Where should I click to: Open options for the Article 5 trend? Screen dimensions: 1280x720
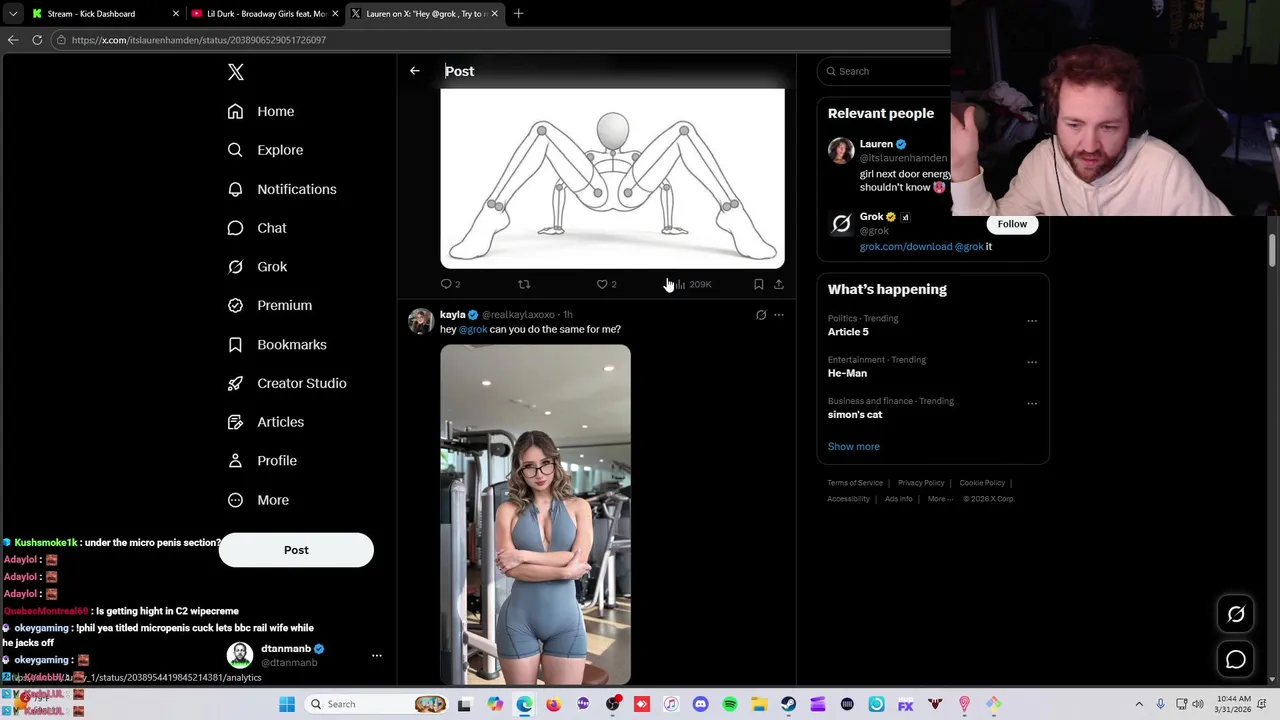pyautogui.click(x=1032, y=321)
